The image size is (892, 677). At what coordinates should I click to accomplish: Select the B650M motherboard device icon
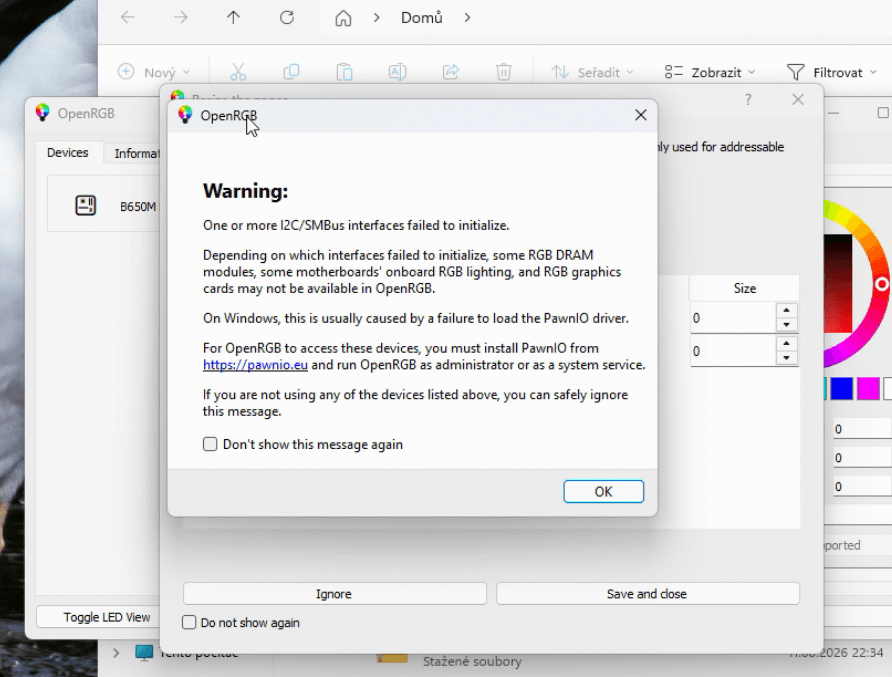pos(85,205)
